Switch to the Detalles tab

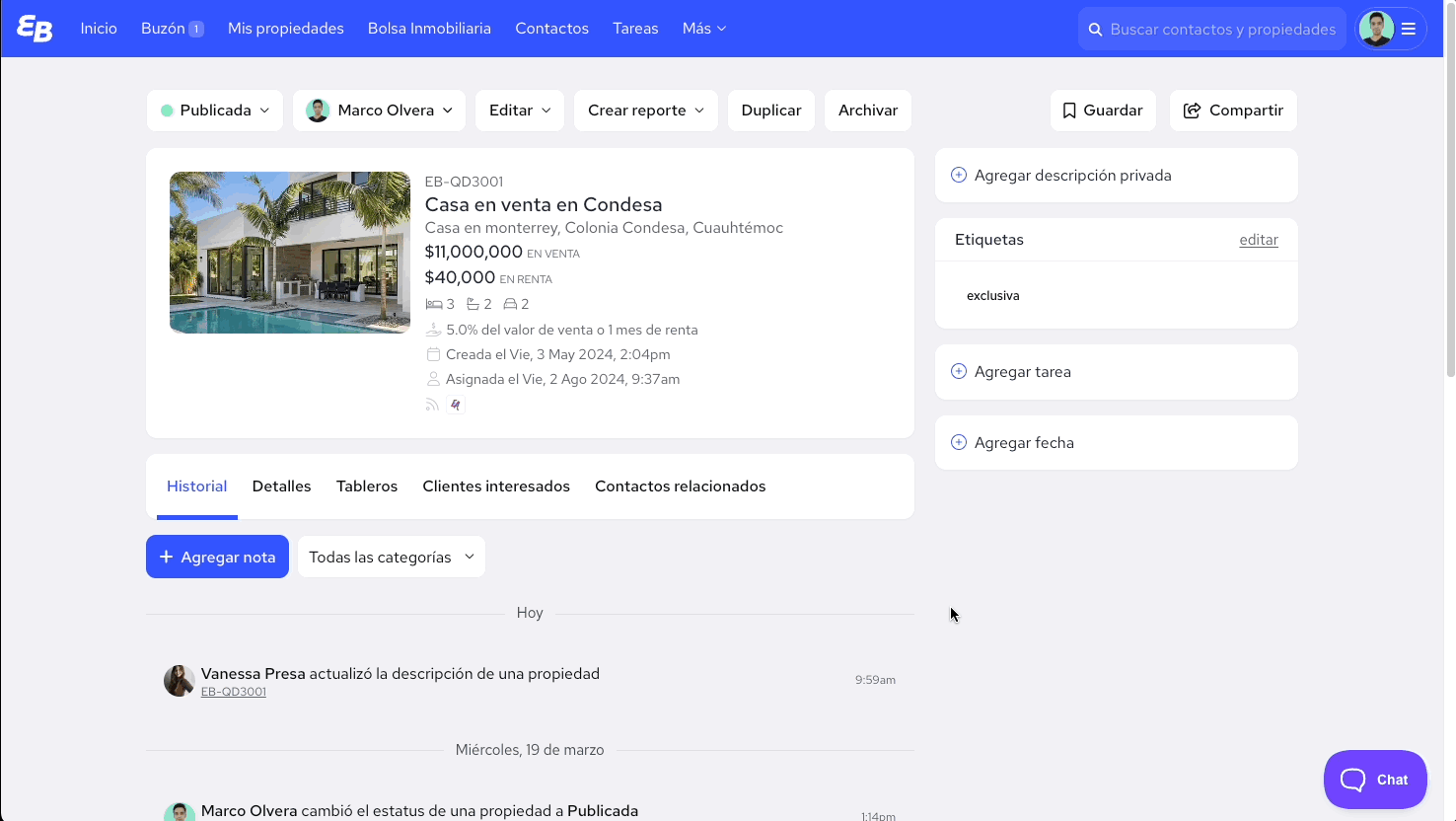point(281,486)
